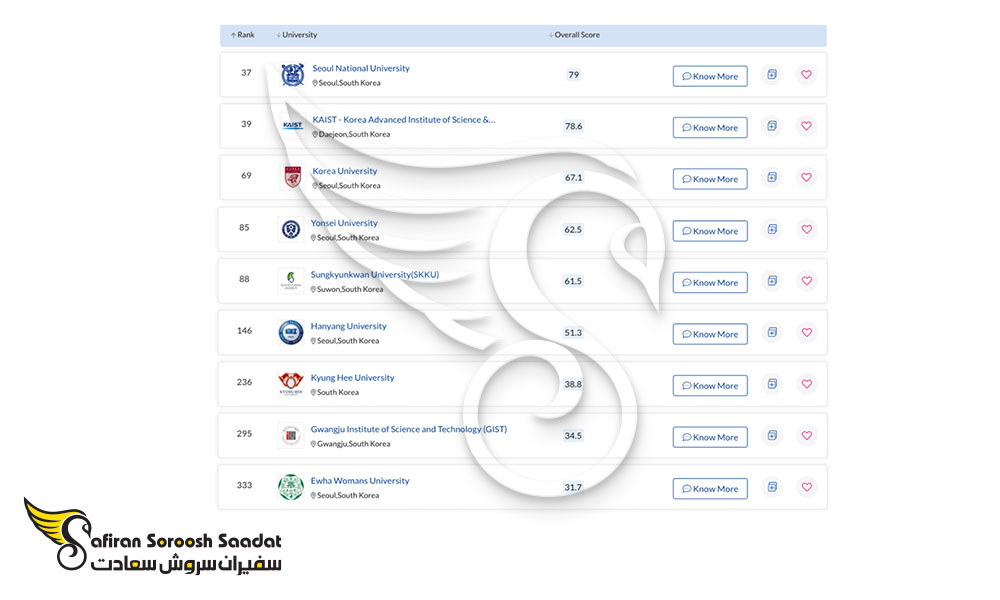The width and height of the screenshot is (1000, 600).
Task: Click Know More for Seoul National University
Action: point(710,76)
